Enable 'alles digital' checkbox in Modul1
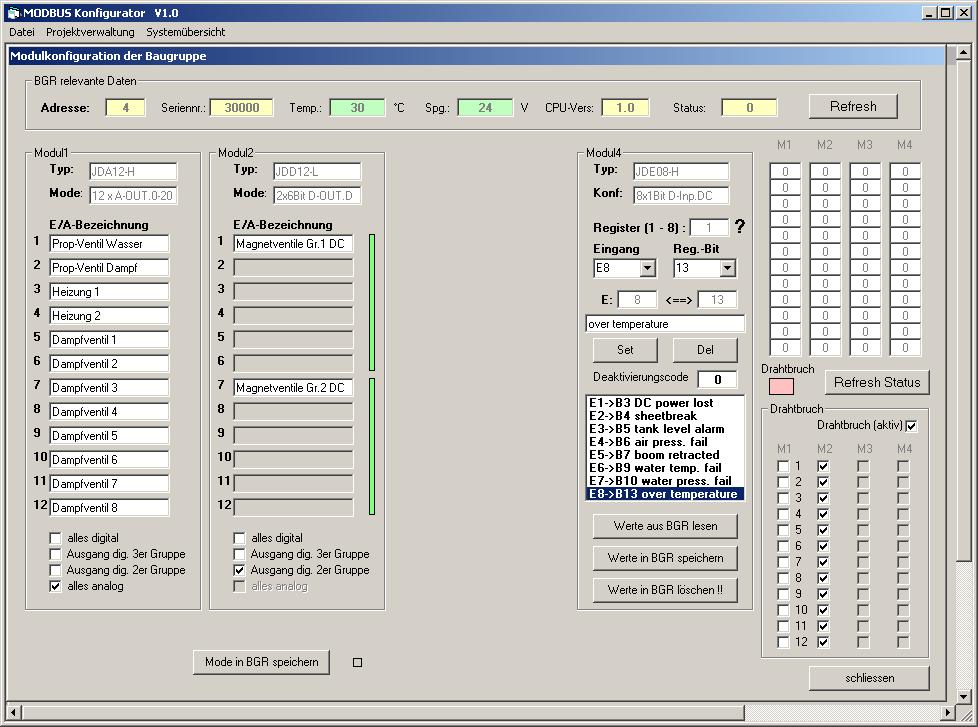This screenshot has height=727, width=978. (x=56, y=538)
